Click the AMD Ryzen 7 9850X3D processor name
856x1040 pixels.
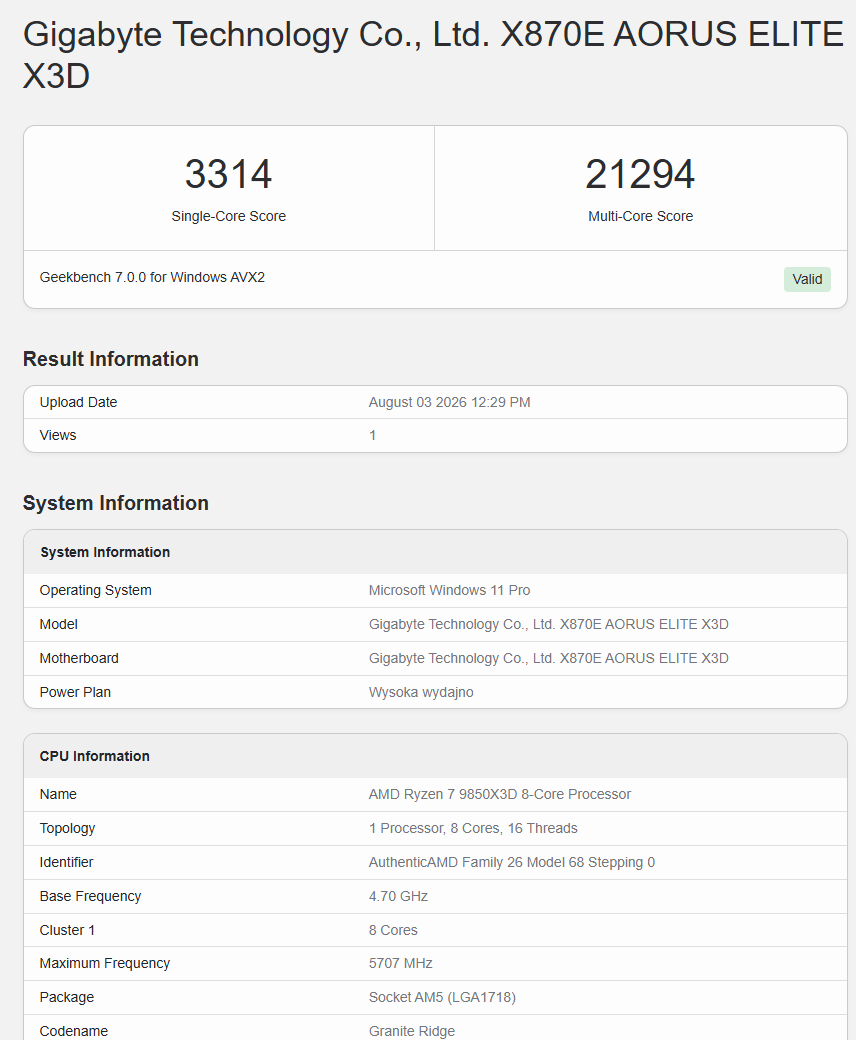click(x=500, y=794)
